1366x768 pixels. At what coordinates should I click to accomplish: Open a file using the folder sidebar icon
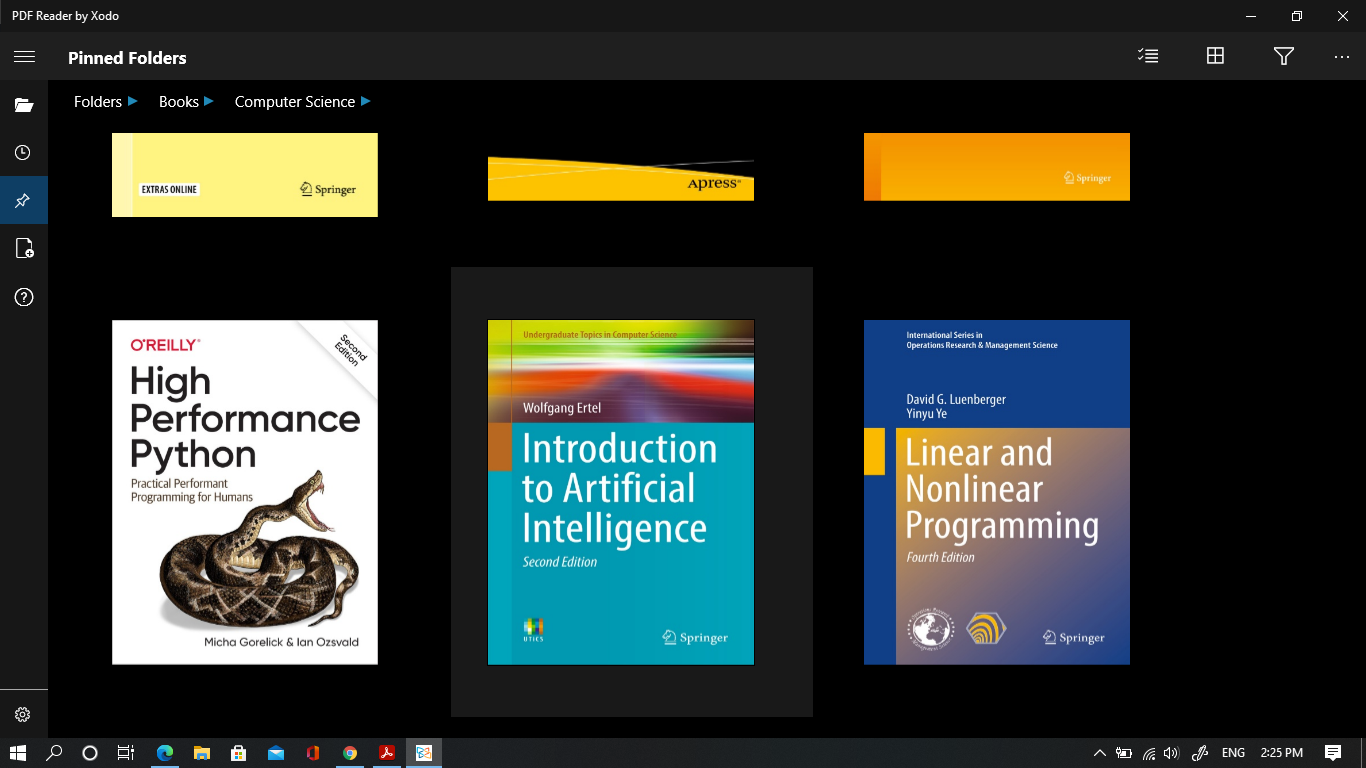click(24, 104)
